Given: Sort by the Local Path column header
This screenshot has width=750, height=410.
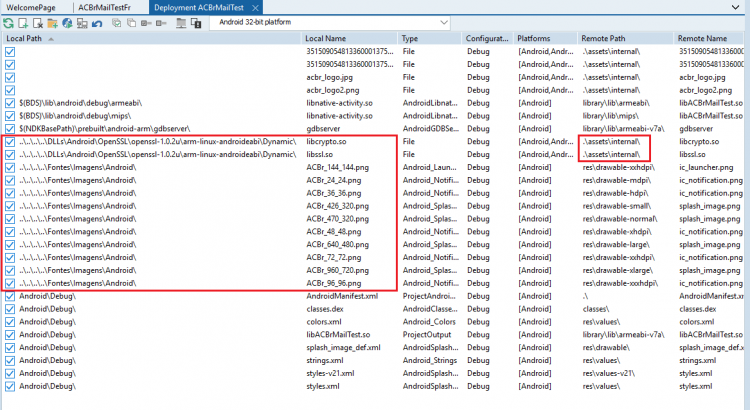Looking at the screenshot, I should pyautogui.click(x=151, y=39).
